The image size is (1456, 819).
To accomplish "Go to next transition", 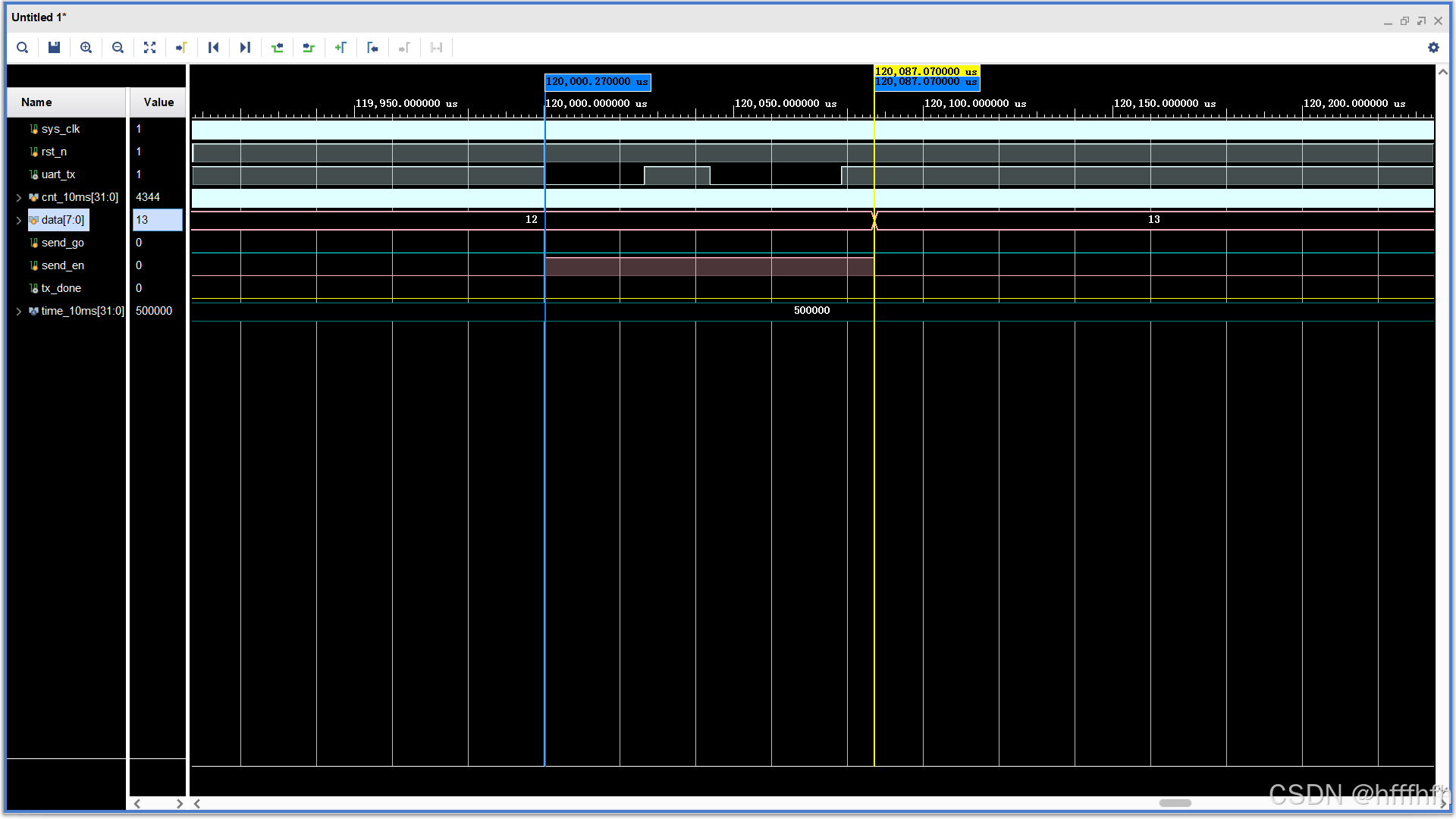I will [x=309, y=48].
